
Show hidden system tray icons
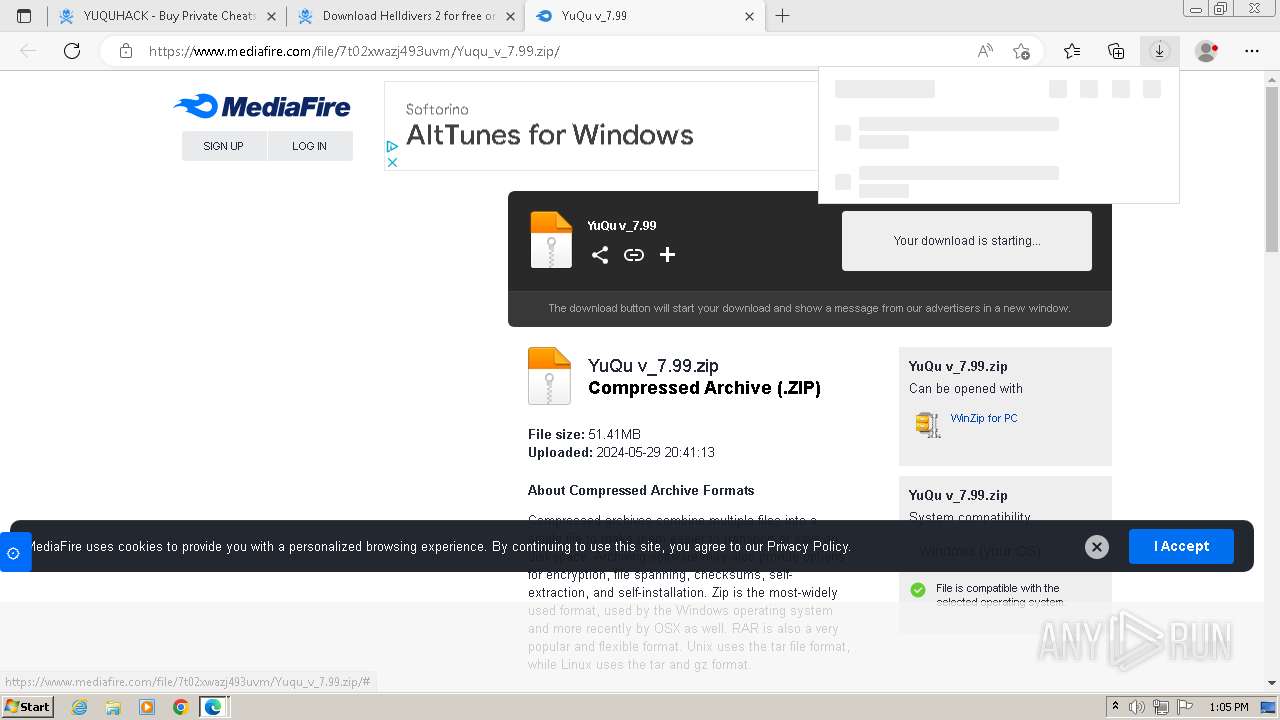(x=1115, y=707)
